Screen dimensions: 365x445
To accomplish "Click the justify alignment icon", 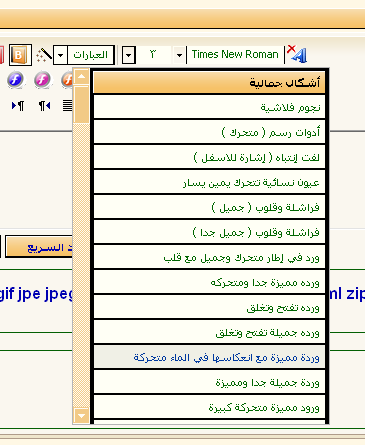I will tap(68, 106).
